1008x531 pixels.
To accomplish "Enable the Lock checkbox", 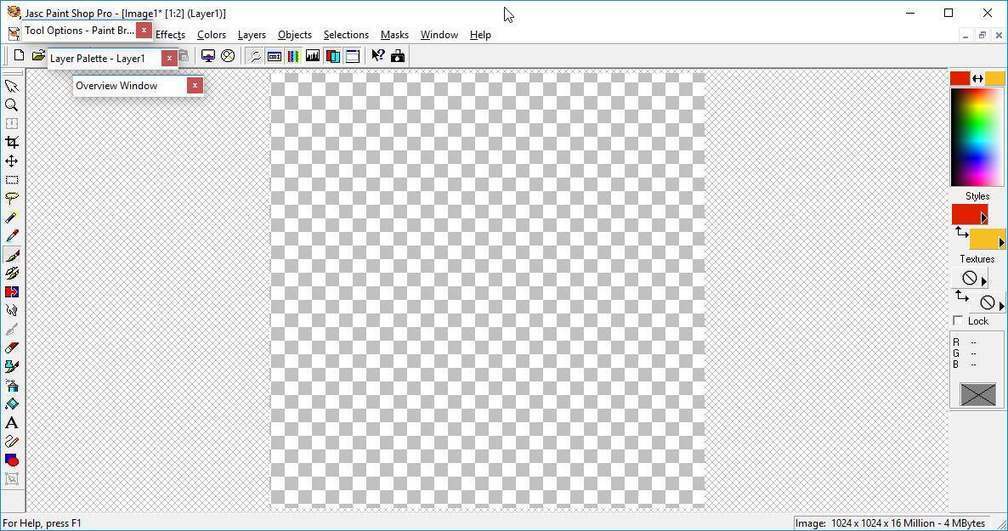I will click(958, 321).
